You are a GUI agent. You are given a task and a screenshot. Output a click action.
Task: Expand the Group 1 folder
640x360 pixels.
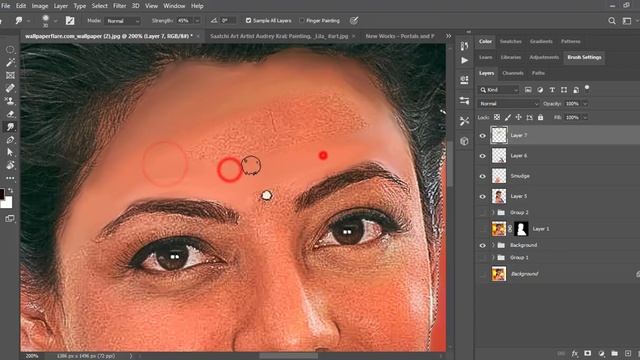(x=493, y=258)
